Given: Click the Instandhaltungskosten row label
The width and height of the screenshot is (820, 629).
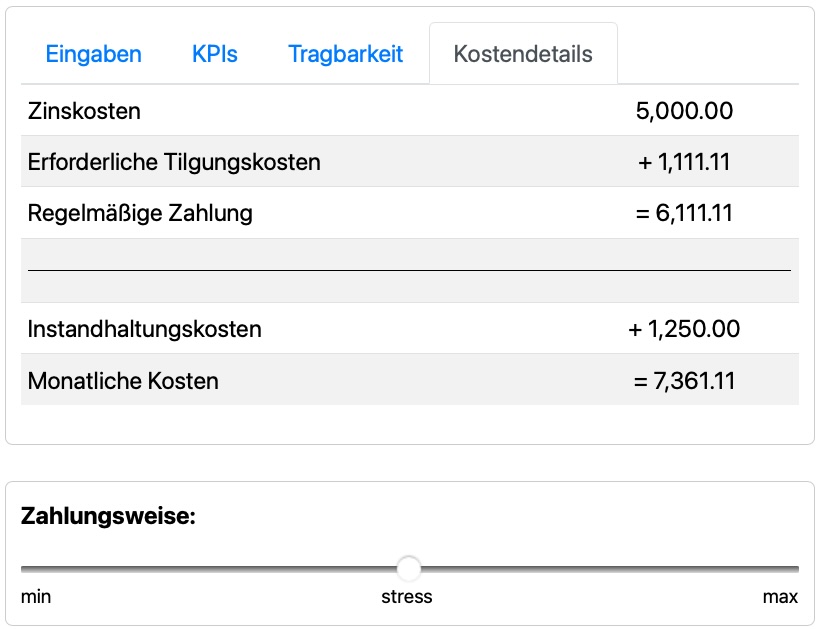Looking at the screenshot, I should [x=145, y=329].
